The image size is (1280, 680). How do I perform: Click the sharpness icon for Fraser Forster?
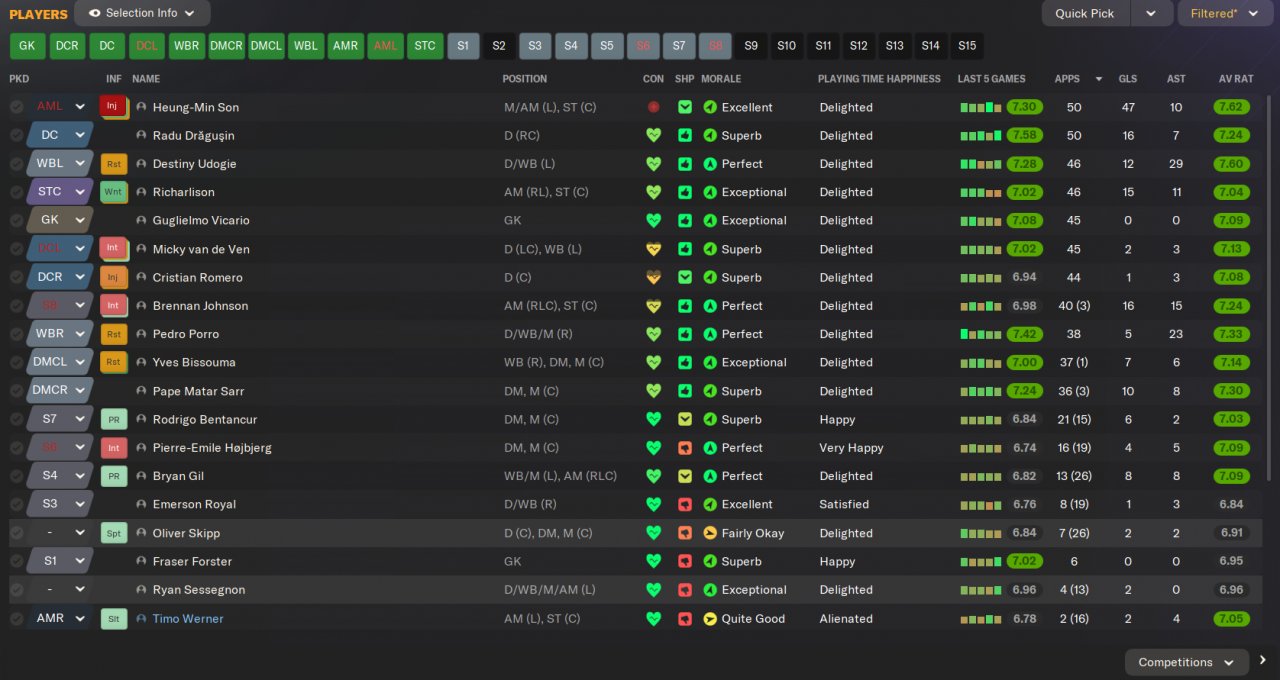685,562
